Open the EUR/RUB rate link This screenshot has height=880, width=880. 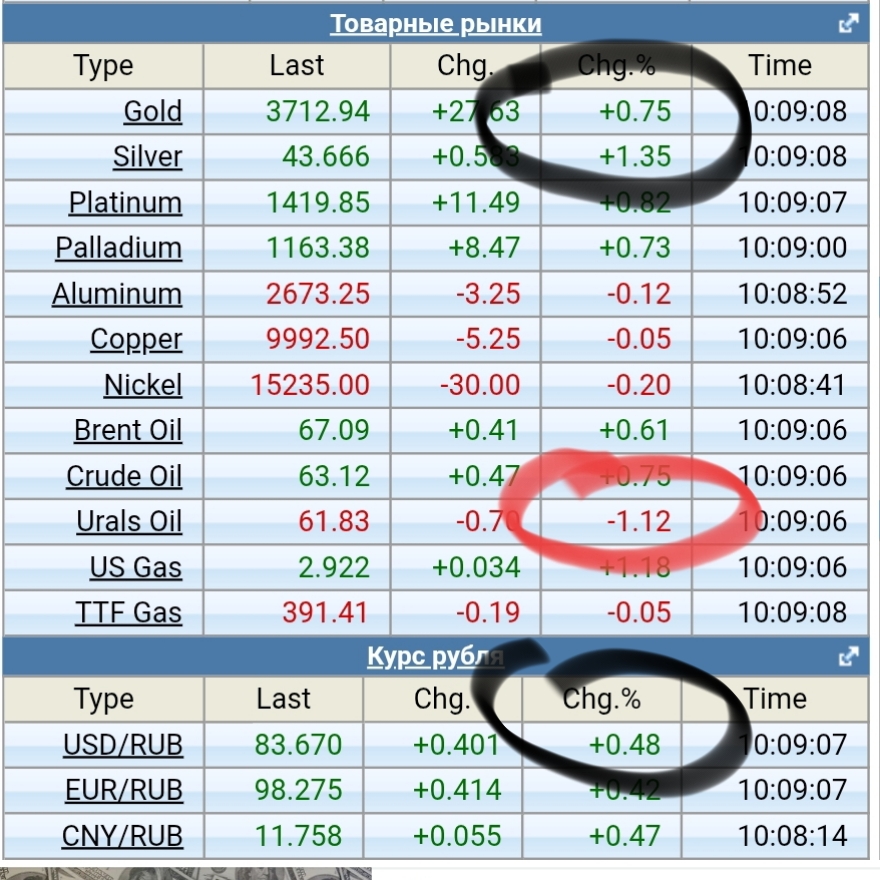(x=123, y=790)
